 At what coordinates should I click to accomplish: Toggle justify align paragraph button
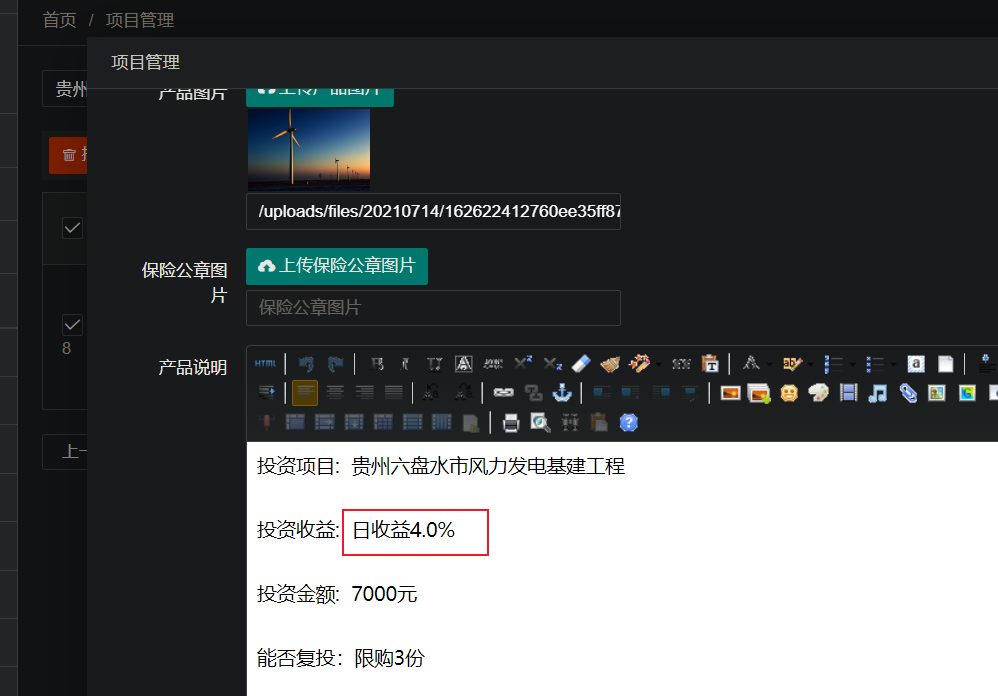(x=393, y=393)
